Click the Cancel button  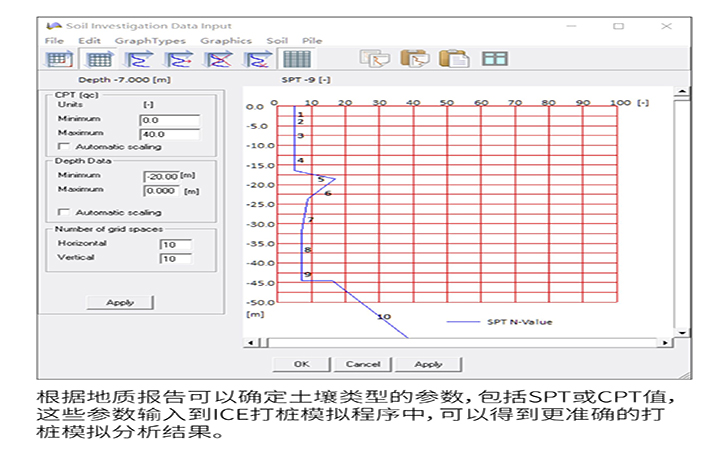click(363, 364)
